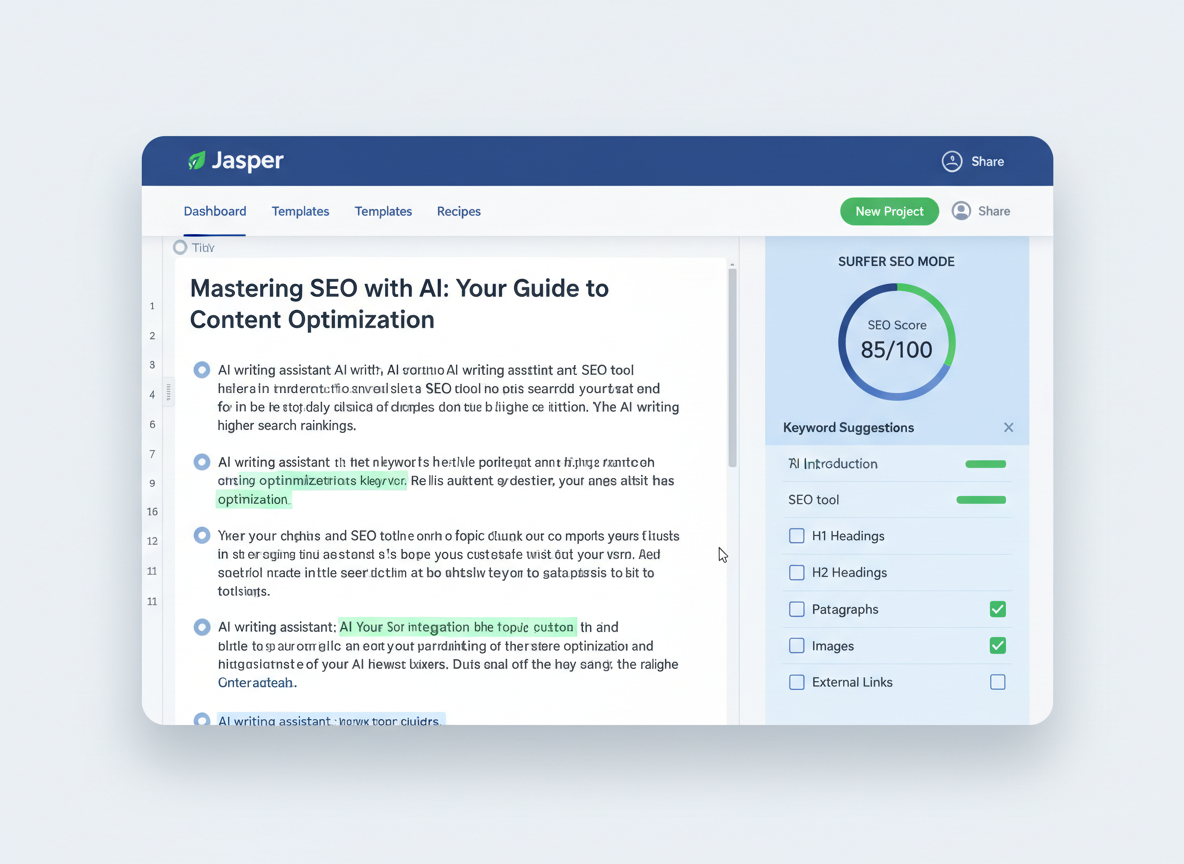Image resolution: width=1184 pixels, height=864 pixels.
Task: Tick the left External Links checkbox
Action: tap(796, 682)
